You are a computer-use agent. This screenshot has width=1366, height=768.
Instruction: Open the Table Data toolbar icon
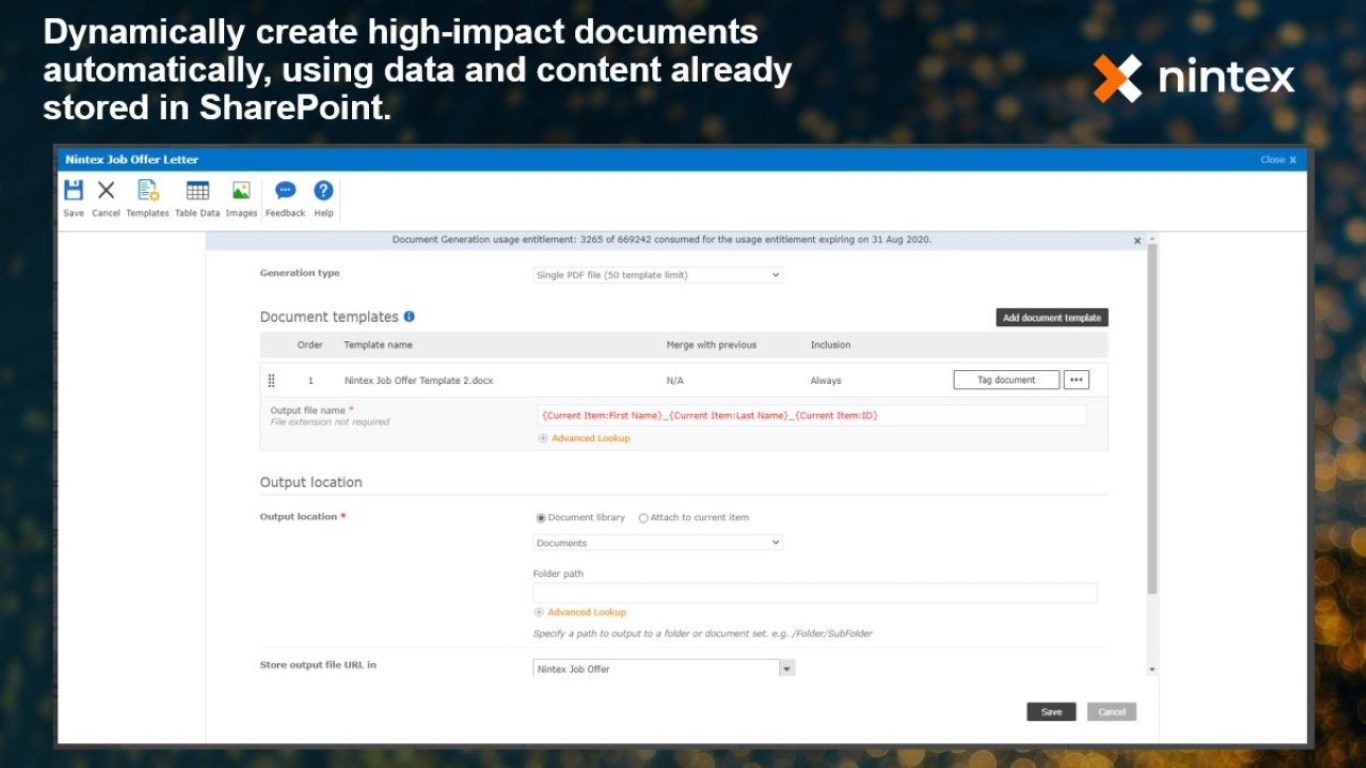197,198
